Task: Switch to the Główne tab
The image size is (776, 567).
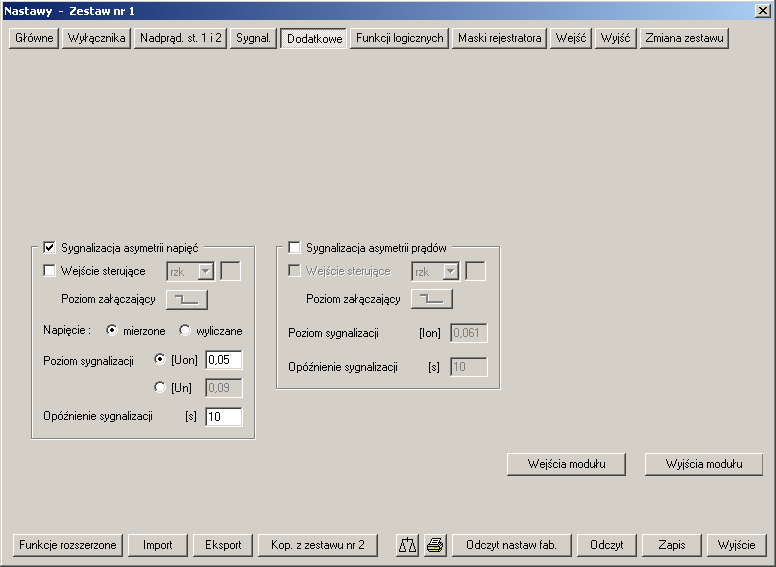Action: 34,38
